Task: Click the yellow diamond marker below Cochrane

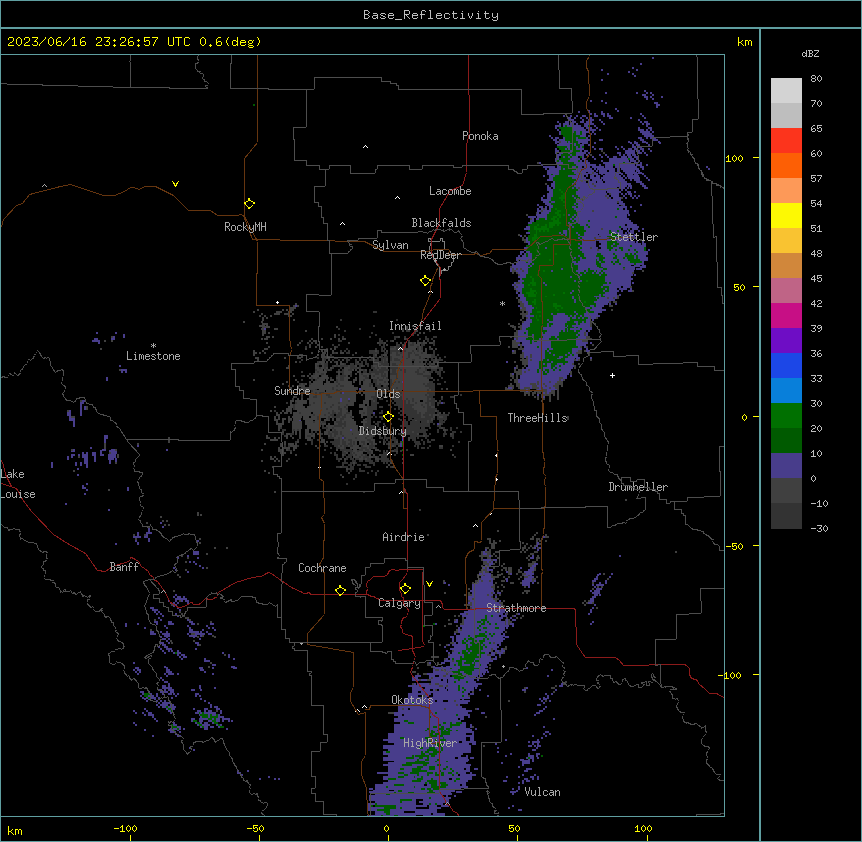Action: (340, 590)
